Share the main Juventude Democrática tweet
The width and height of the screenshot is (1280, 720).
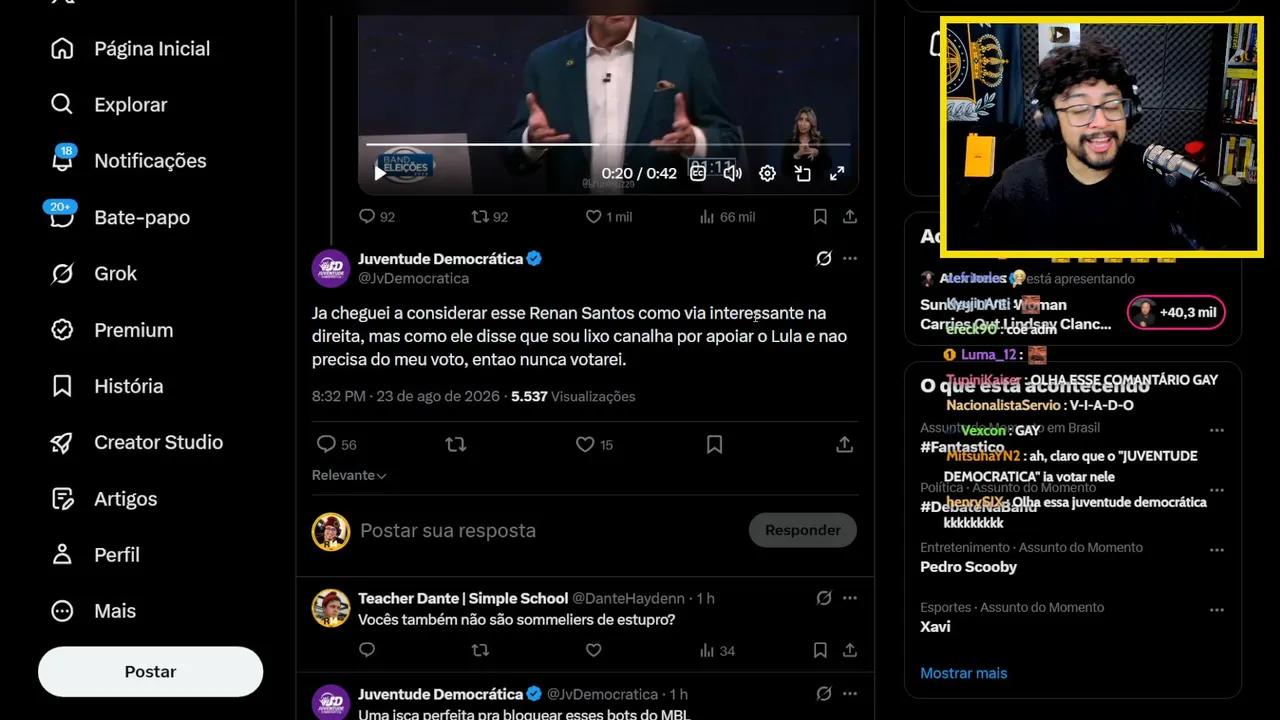tap(845, 445)
